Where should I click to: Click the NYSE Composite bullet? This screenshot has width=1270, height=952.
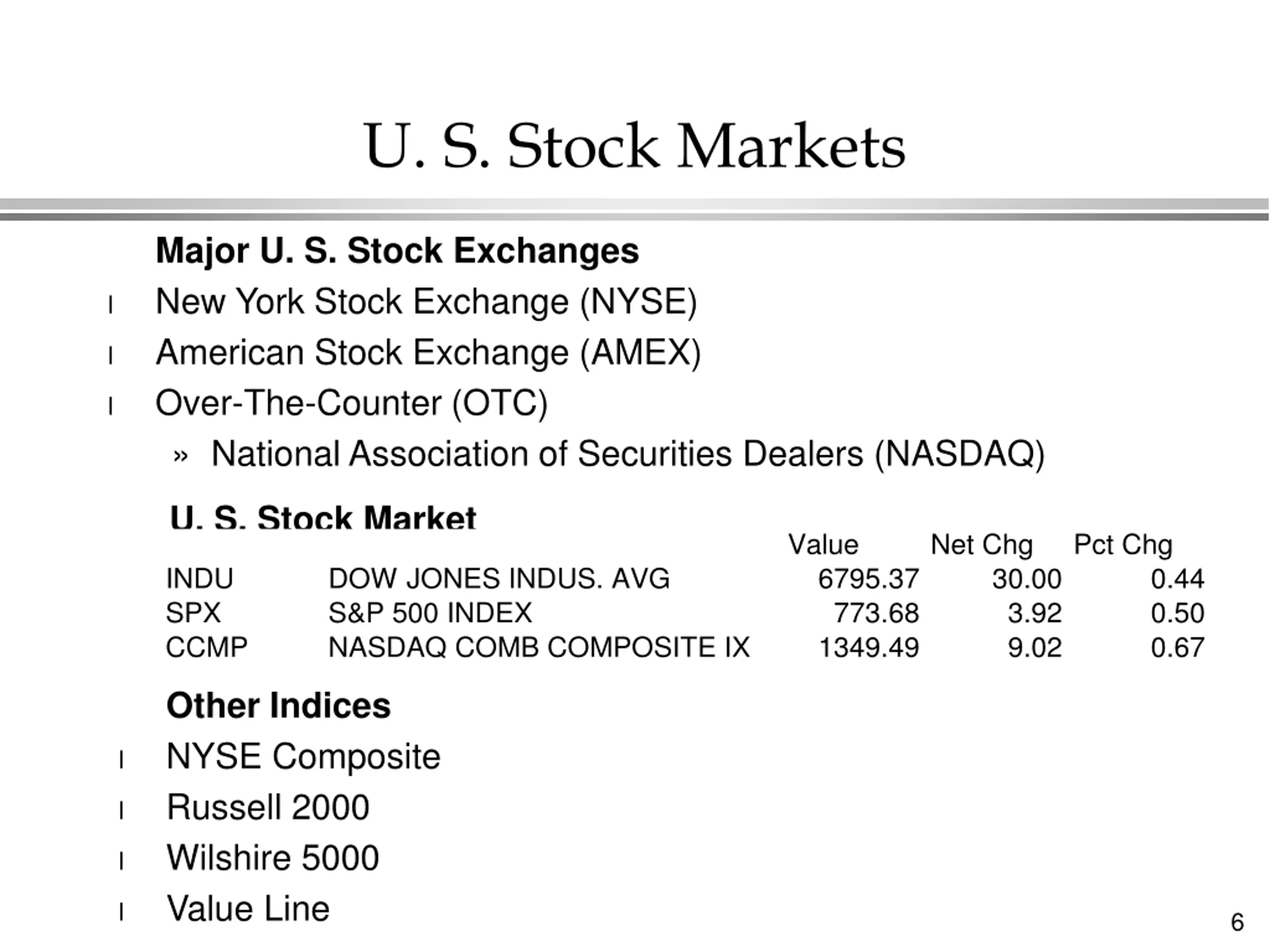click(303, 757)
